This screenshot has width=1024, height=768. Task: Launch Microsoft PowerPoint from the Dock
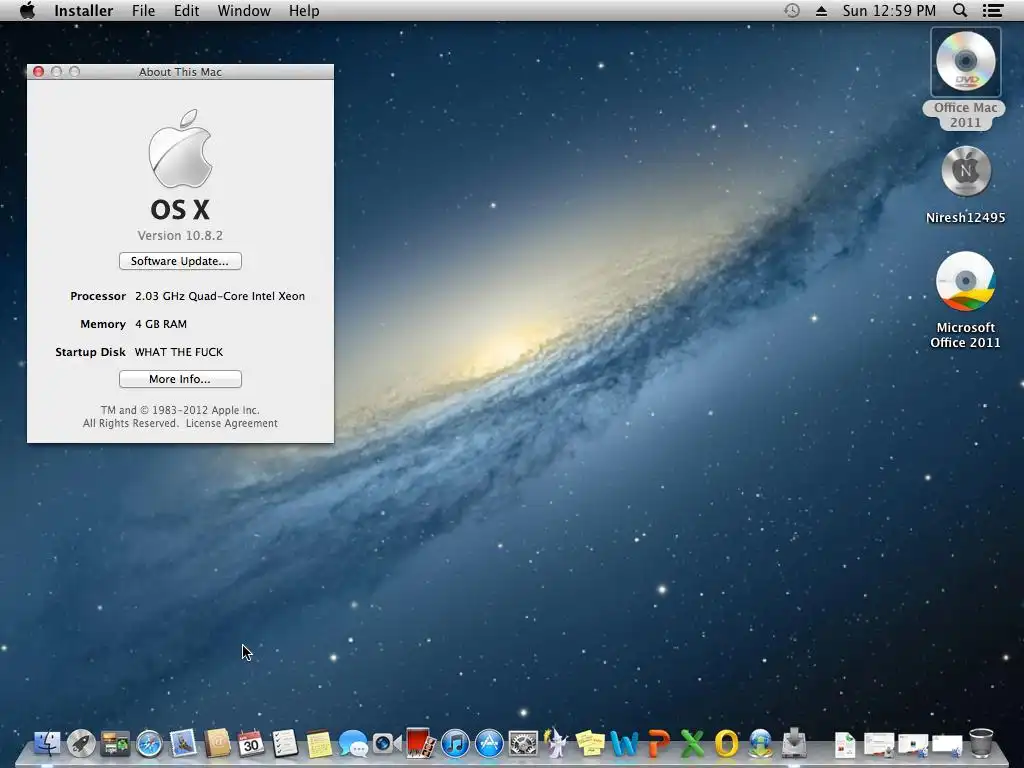click(x=658, y=743)
